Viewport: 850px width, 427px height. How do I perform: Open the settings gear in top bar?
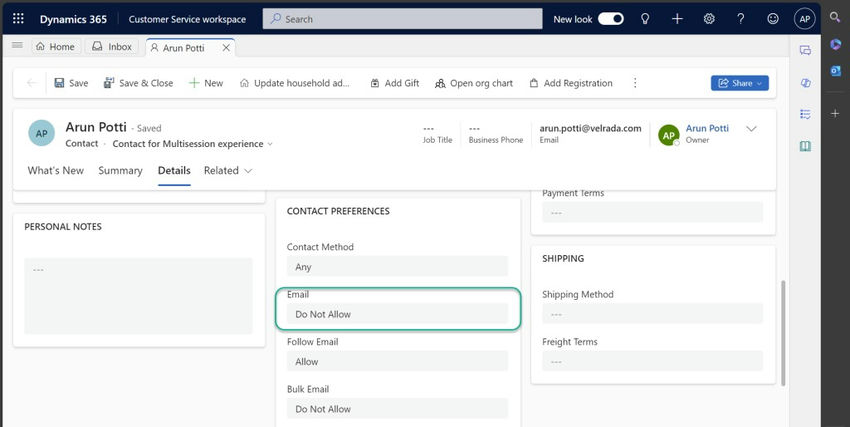pos(709,19)
